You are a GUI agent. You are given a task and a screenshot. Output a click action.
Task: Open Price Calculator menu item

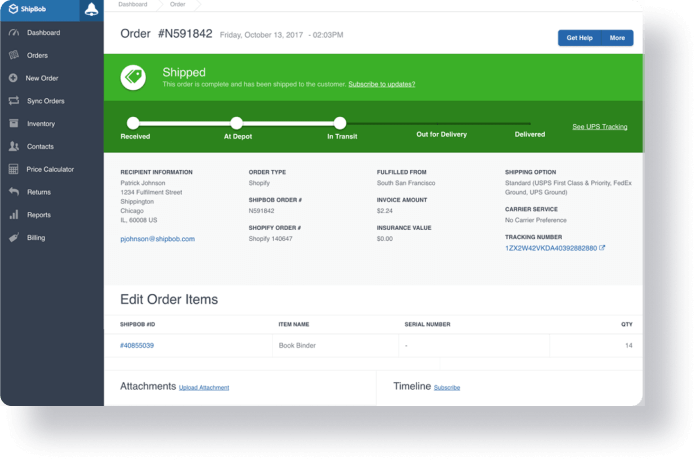(50, 169)
